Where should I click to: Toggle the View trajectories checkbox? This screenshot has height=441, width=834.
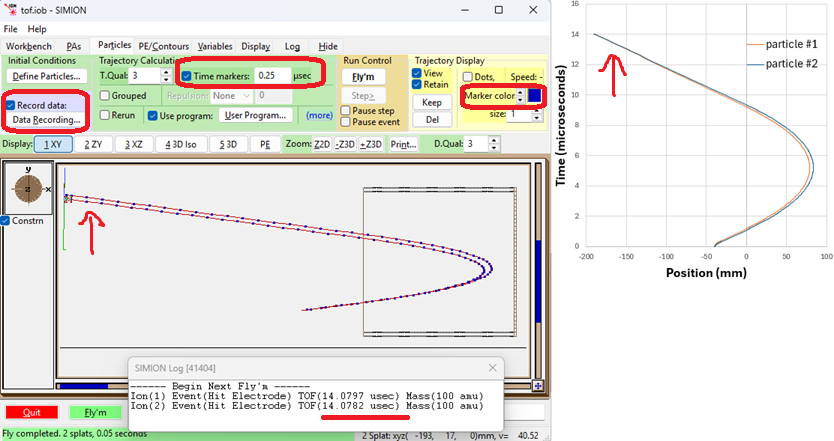pyautogui.click(x=417, y=73)
